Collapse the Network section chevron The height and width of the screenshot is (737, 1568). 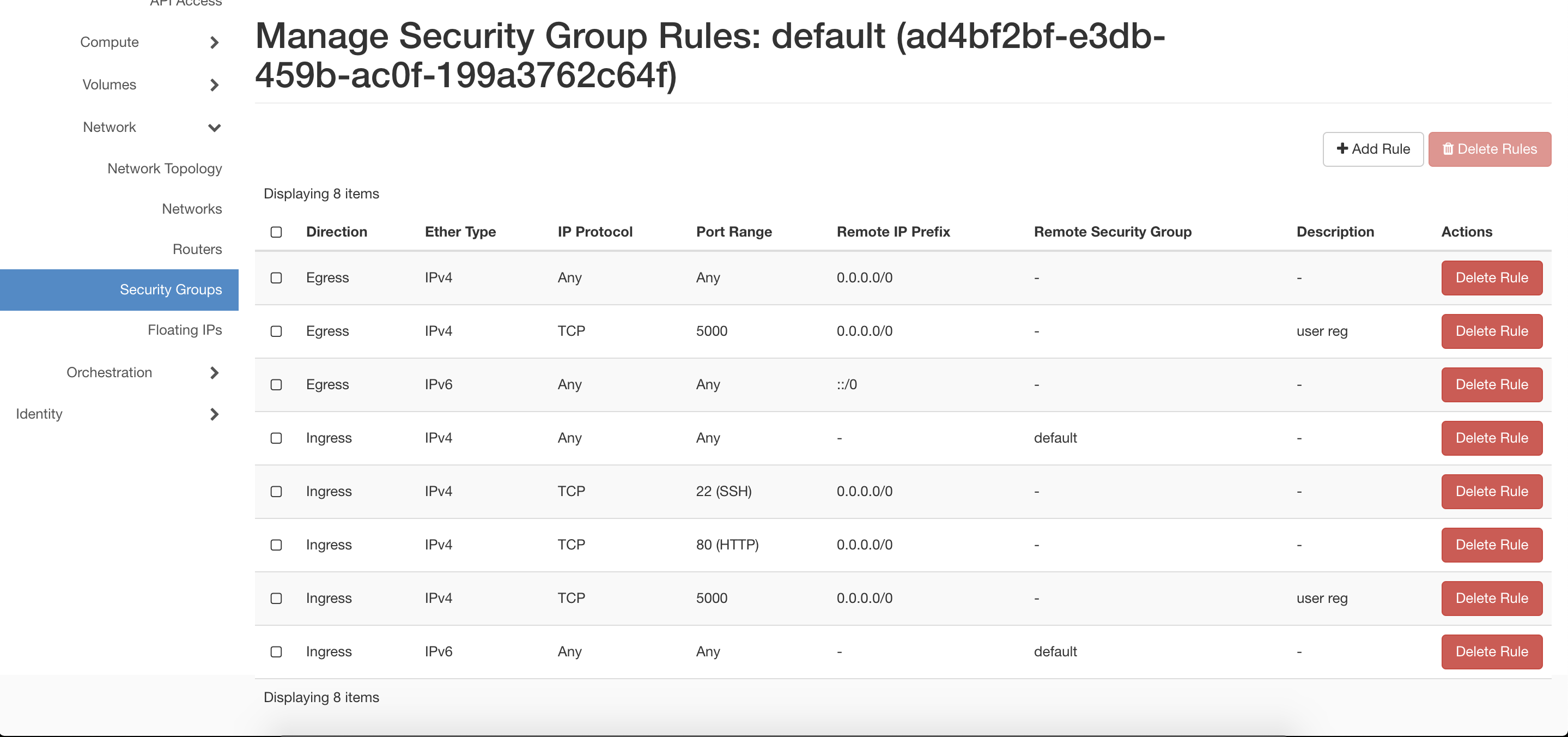(x=214, y=128)
